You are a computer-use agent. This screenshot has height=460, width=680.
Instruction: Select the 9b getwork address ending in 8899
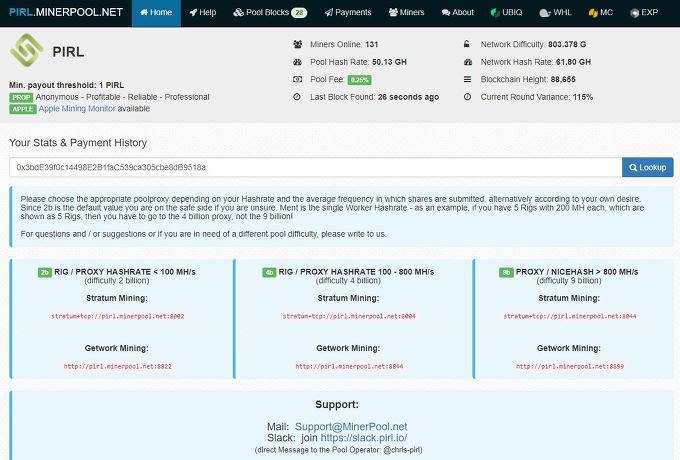(570, 367)
